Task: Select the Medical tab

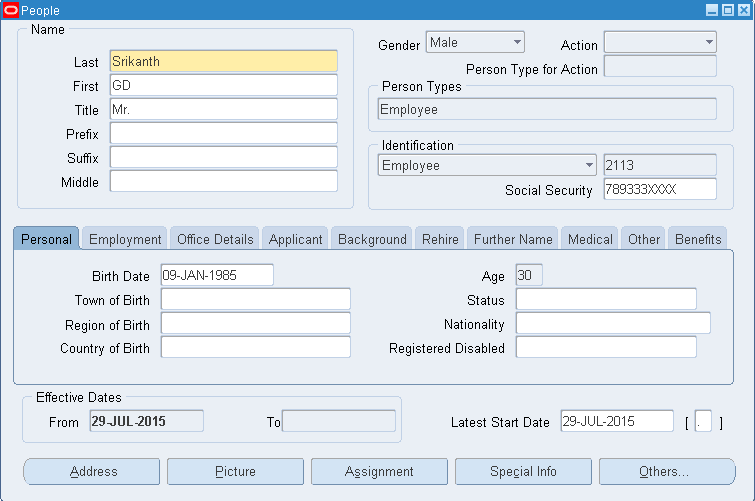Action: point(590,240)
